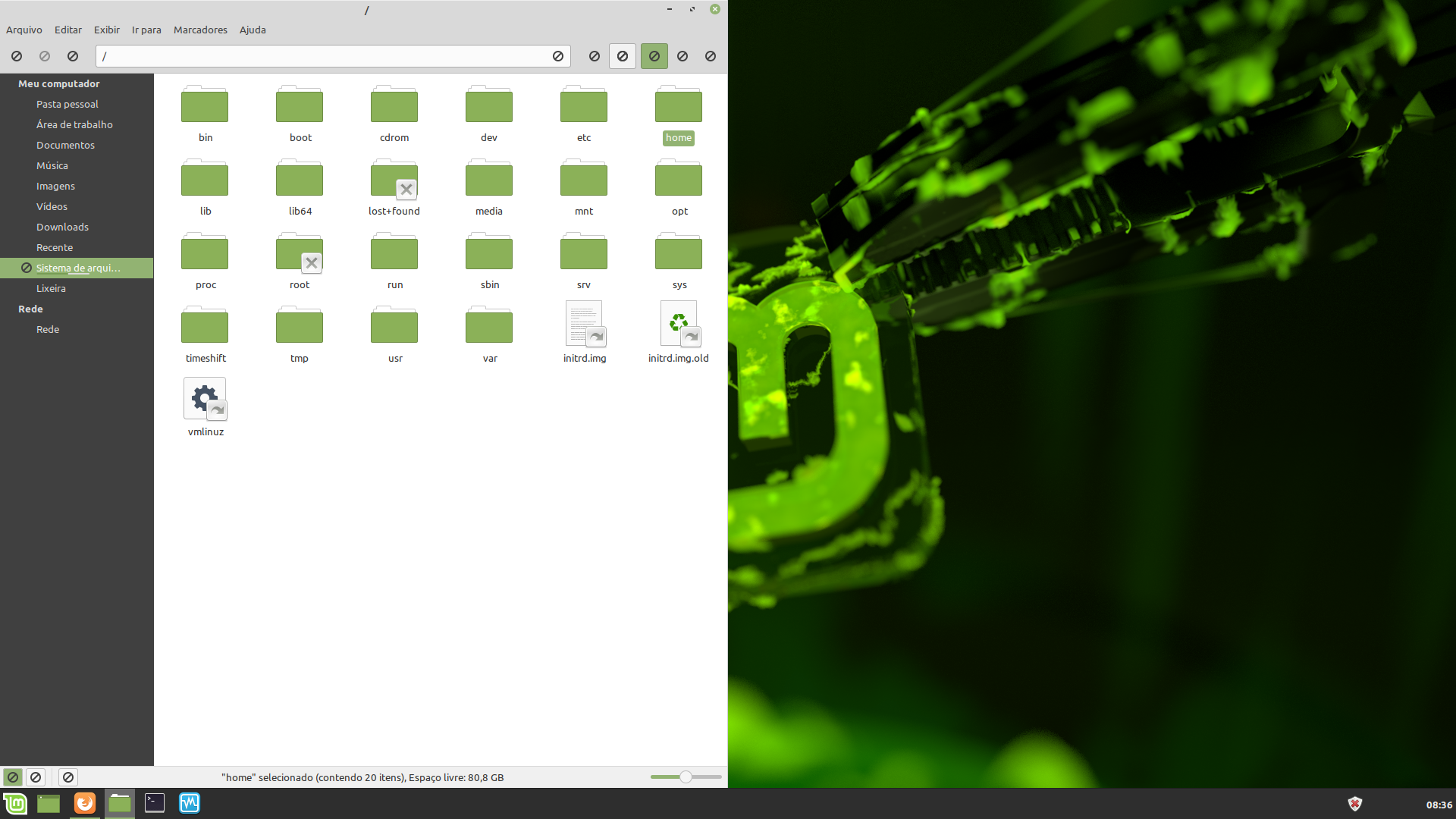Select the tmp folder
The image size is (1456, 819).
(x=300, y=334)
